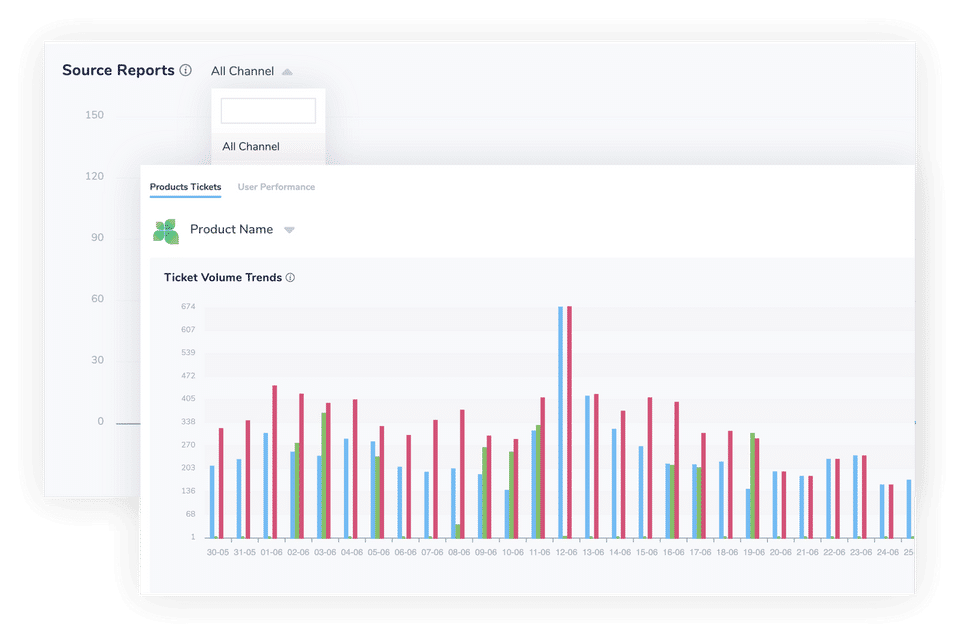
Task: Click the green bar for 19-06
Action: (752, 485)
